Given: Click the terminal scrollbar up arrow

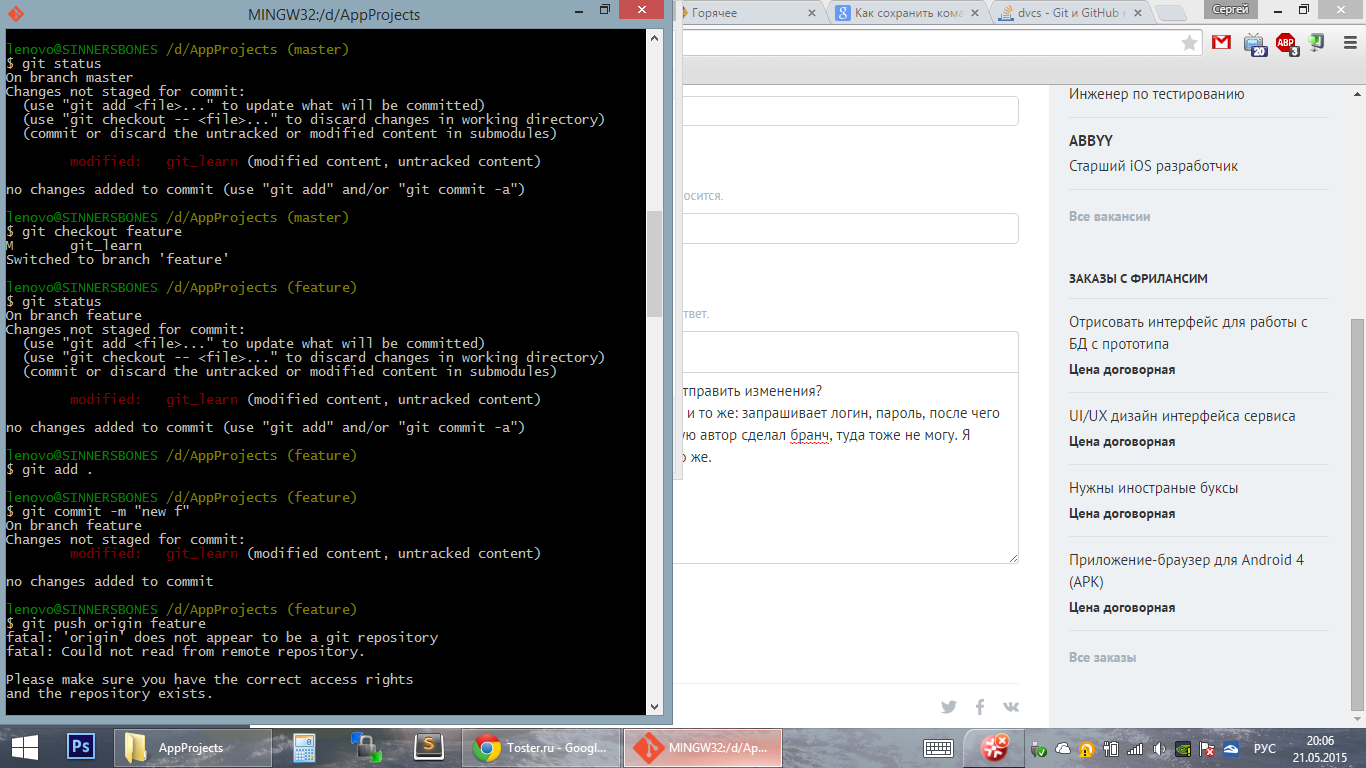Looking at the screenshot, I should [654, 37].
